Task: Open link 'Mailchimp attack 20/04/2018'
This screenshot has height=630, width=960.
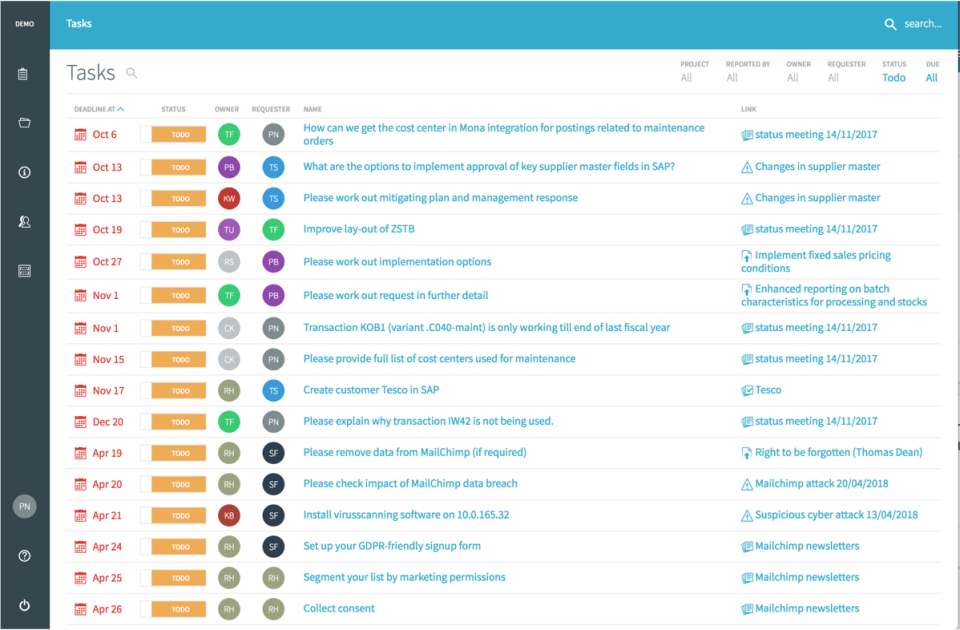Action: click(821, 484)
